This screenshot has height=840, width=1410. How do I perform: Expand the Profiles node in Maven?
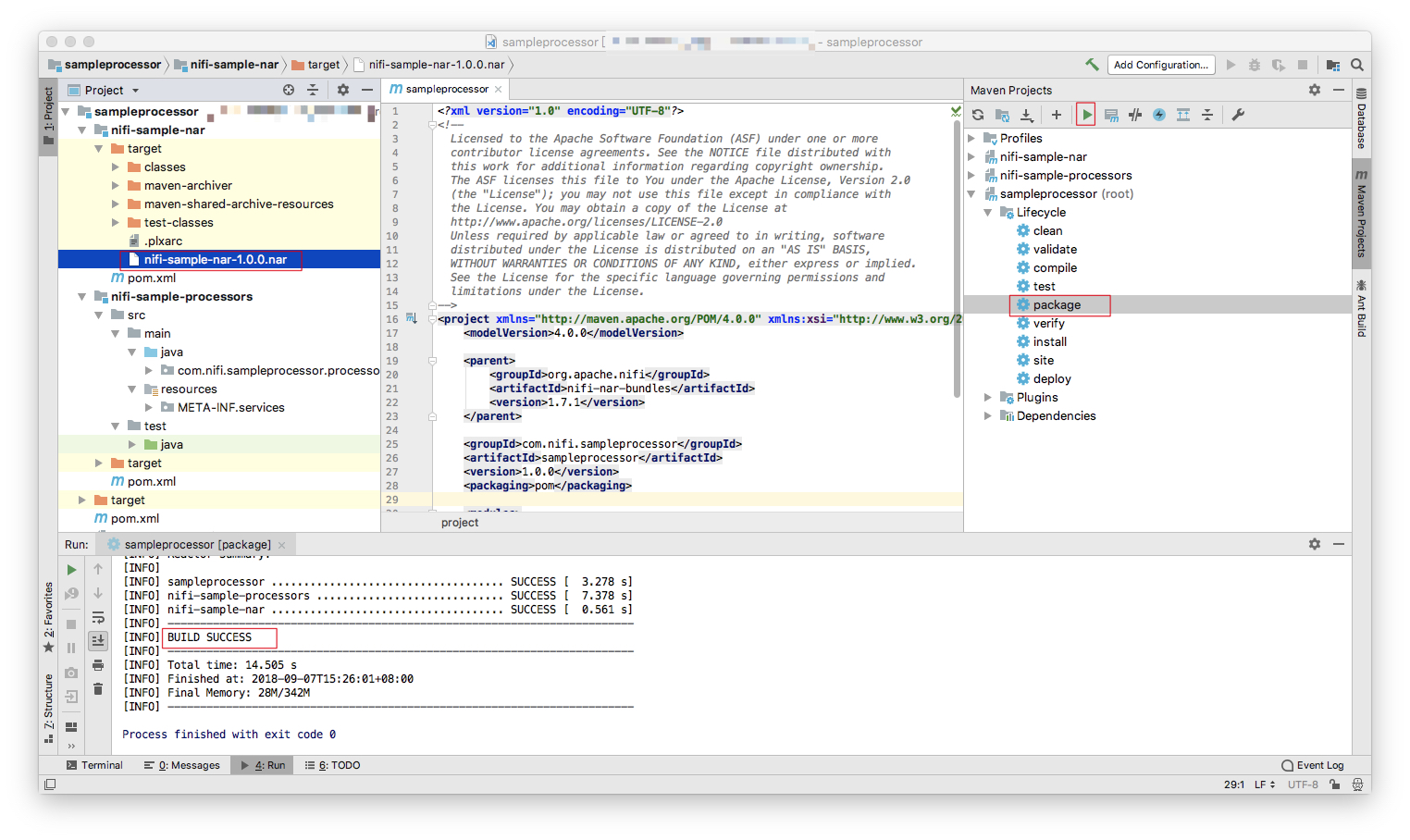point(971,138)
